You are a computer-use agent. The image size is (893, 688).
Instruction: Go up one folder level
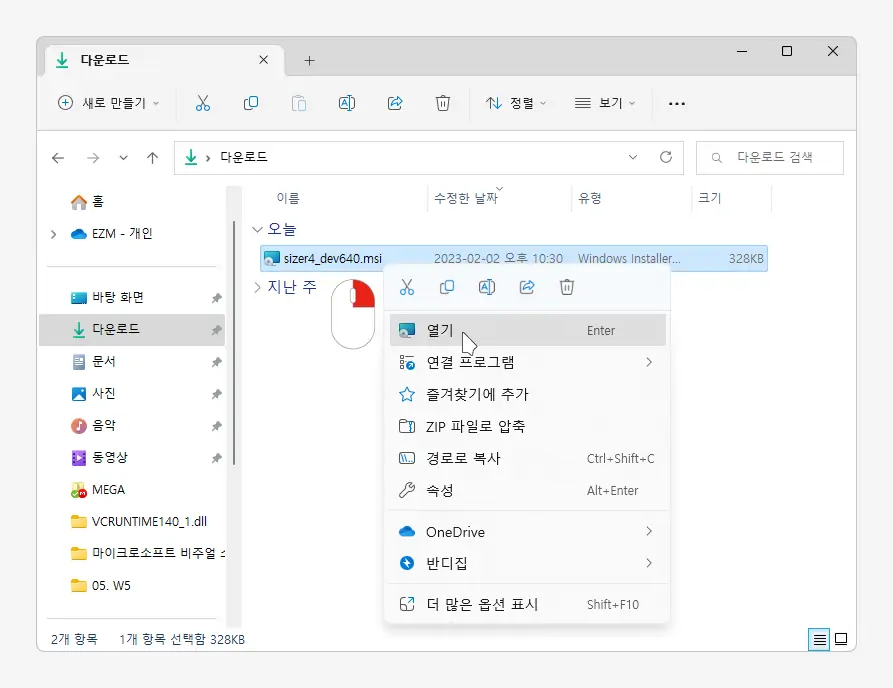[152, 158]
